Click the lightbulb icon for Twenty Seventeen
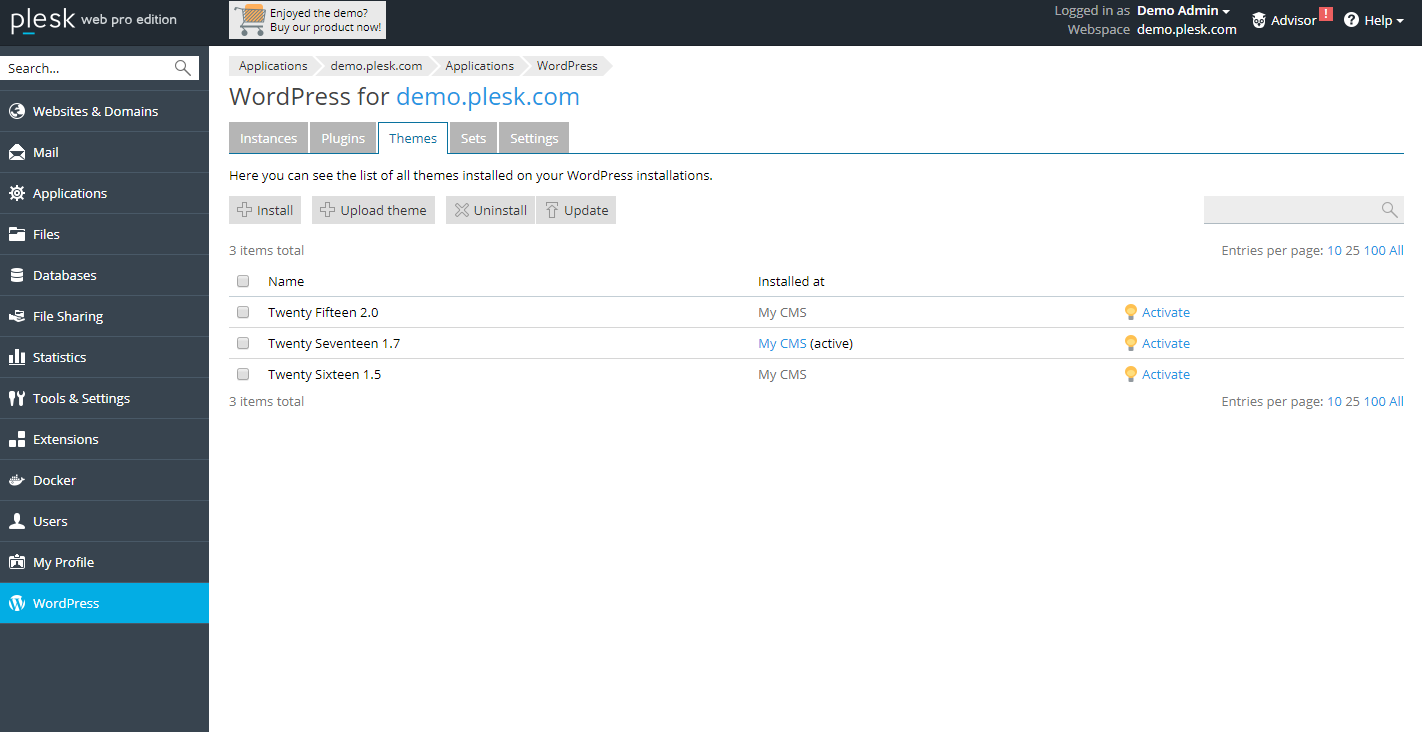The width and height of the screenshot is (1422, 732). click(1131, 343)
